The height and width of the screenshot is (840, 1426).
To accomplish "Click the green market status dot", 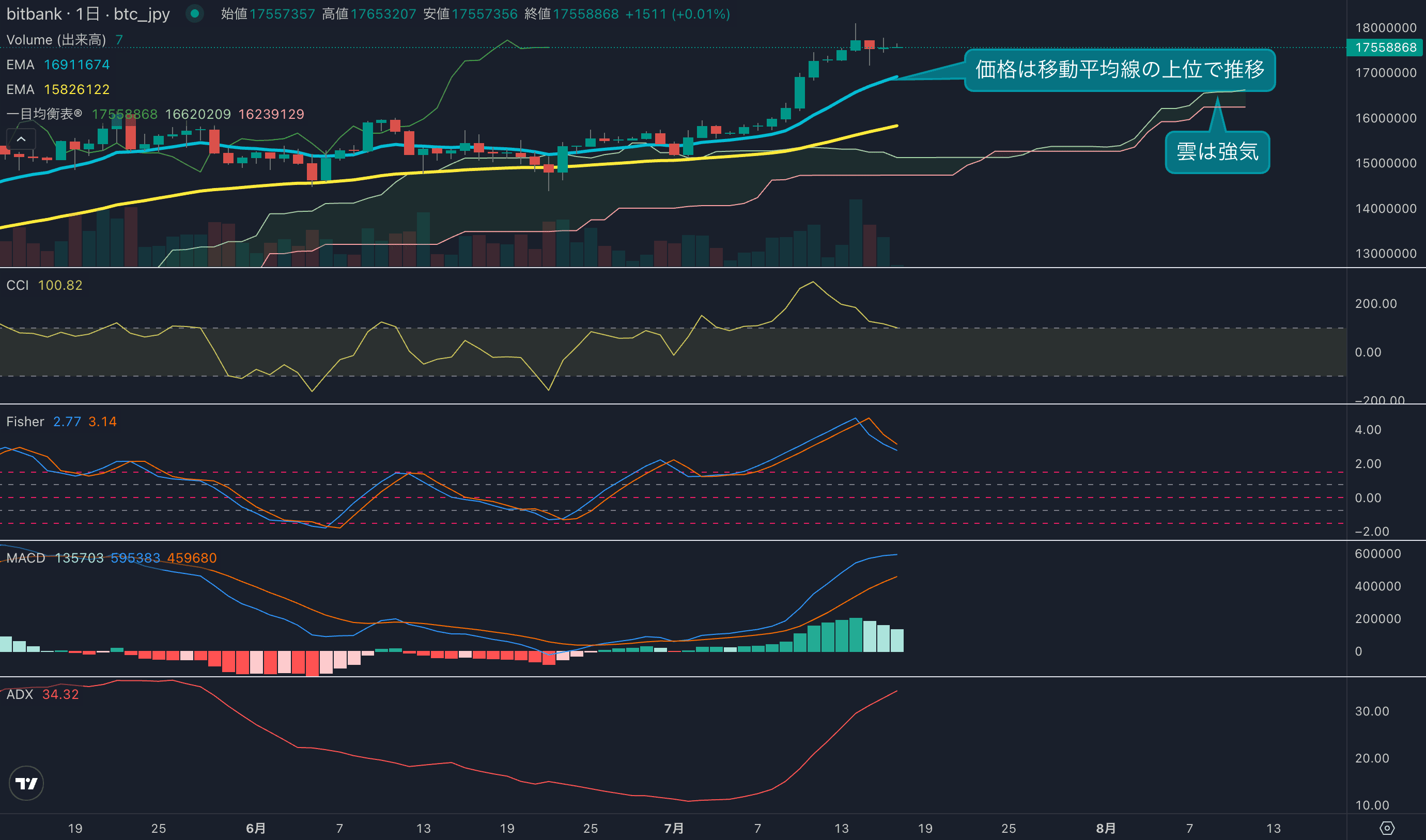I will click(x=195, y=13).
